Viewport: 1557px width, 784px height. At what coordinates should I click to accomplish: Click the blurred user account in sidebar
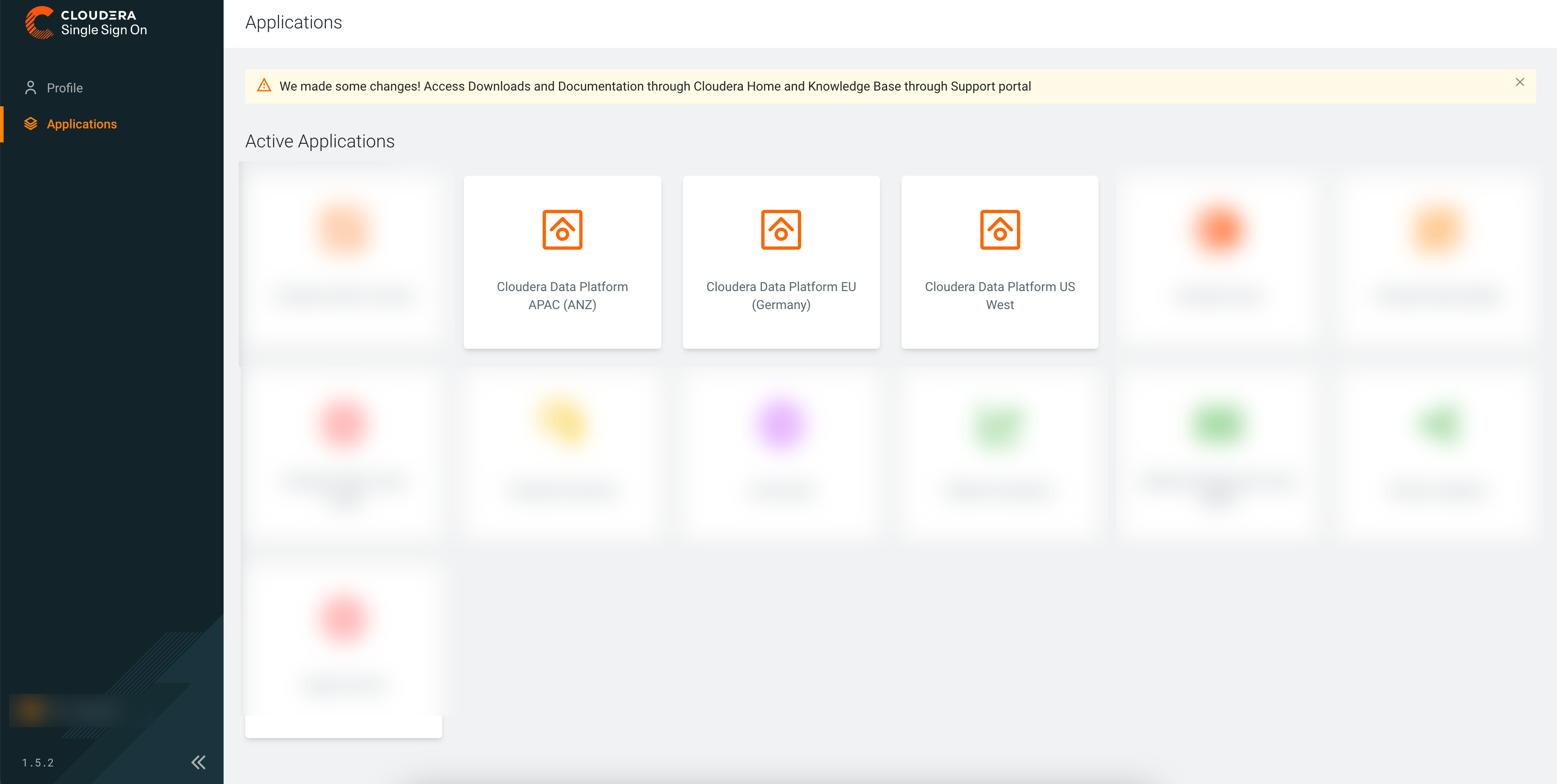point(66,710)
